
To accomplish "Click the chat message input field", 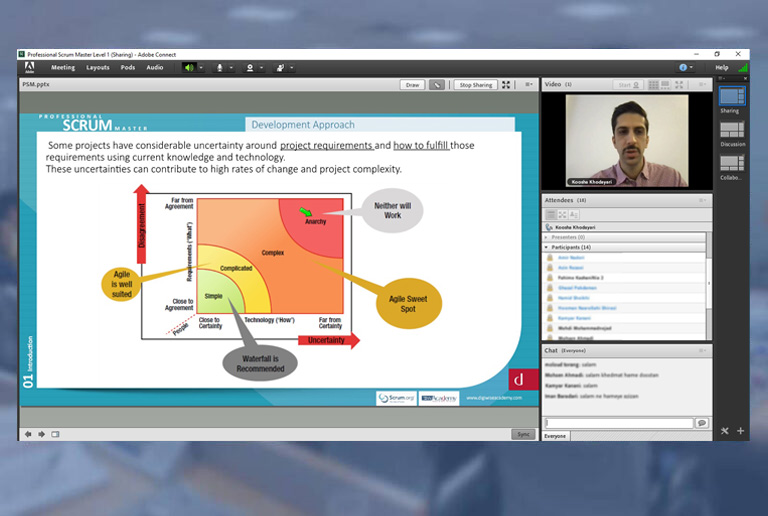I will click(619, 422).
